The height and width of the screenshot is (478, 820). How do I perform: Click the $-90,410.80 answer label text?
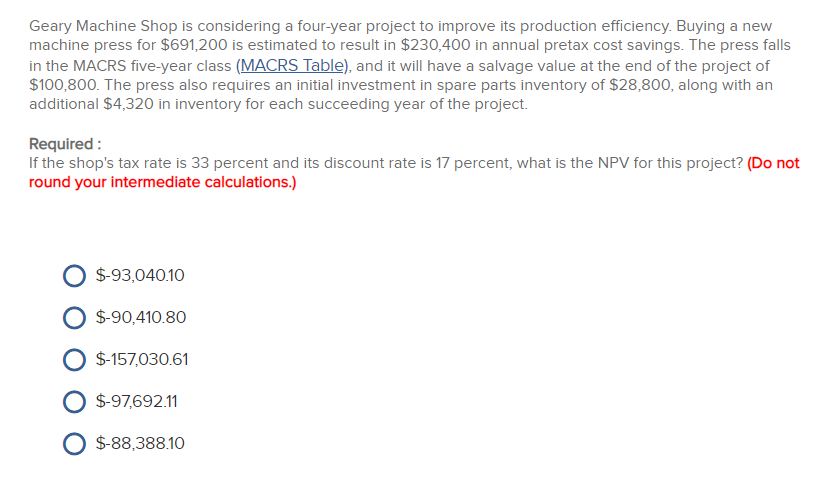(141, 317)
